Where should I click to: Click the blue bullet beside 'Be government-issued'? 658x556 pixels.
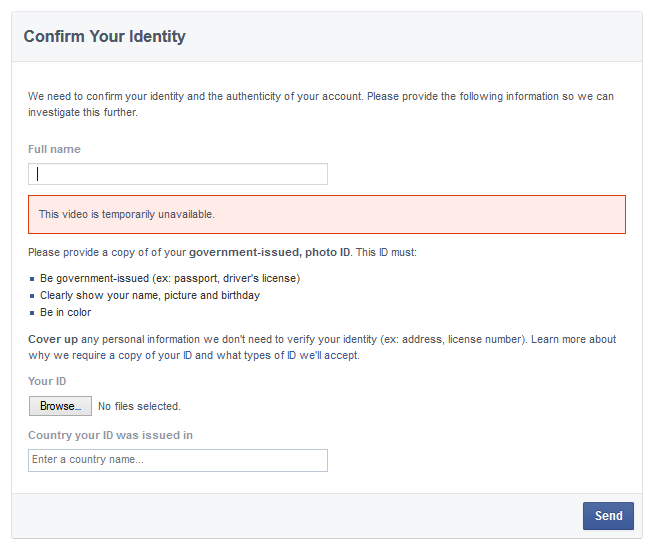point(32,279)
